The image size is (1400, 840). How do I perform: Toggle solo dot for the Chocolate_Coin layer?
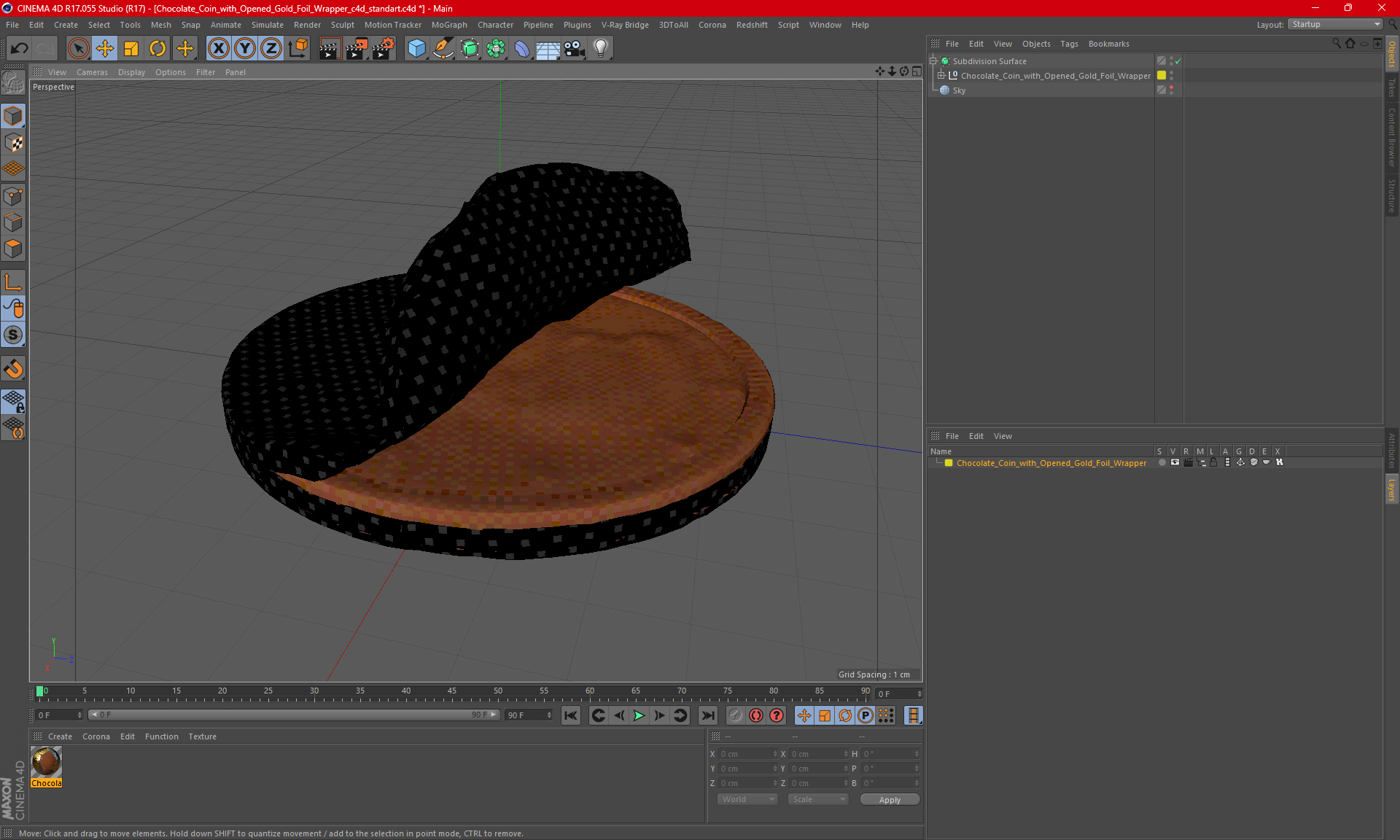click(x=1162, y=462)
